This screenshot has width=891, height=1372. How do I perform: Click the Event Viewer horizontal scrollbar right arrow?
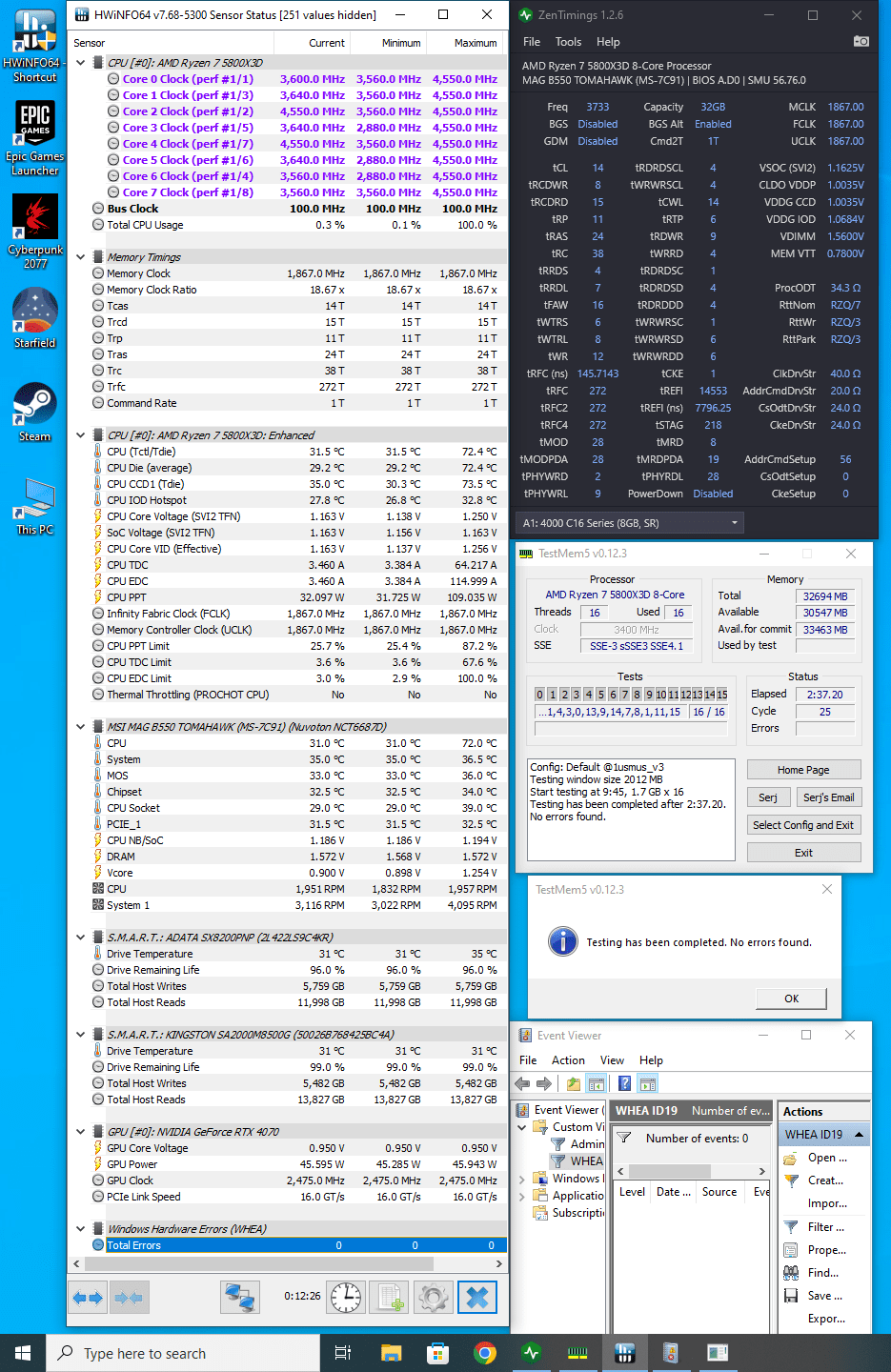click(x=761, y=1171)
